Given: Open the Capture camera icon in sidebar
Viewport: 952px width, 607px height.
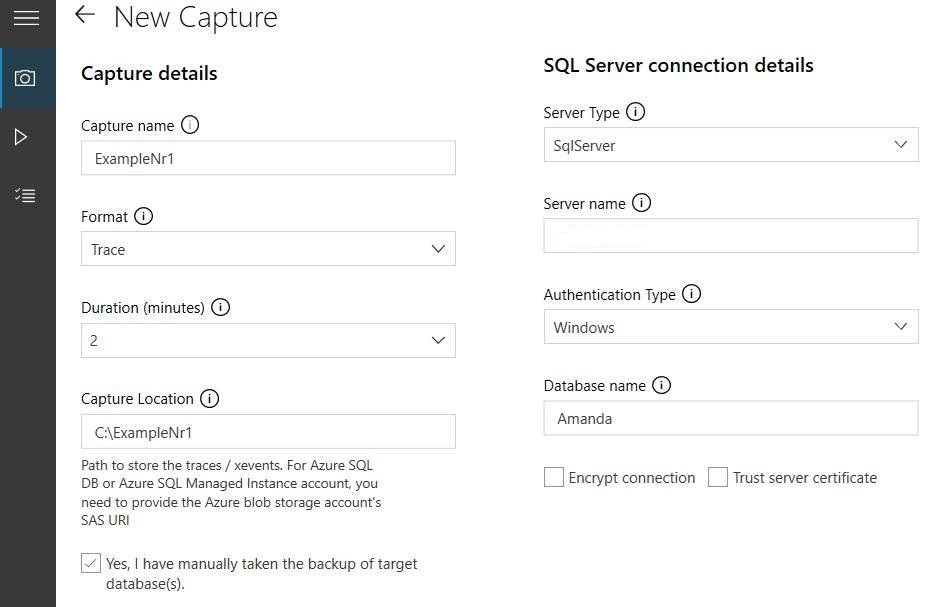Looking at the screenshot, I should pos(27,77).
